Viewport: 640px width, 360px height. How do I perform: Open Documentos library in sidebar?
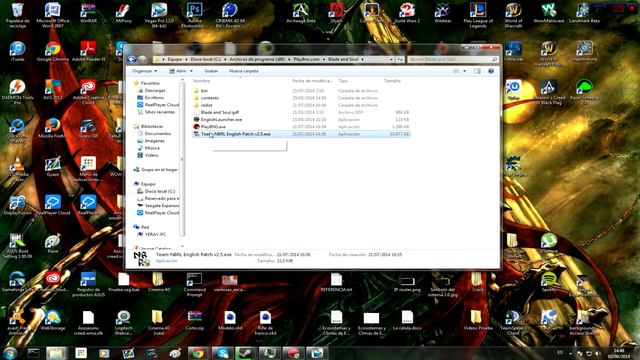(158, 134)
